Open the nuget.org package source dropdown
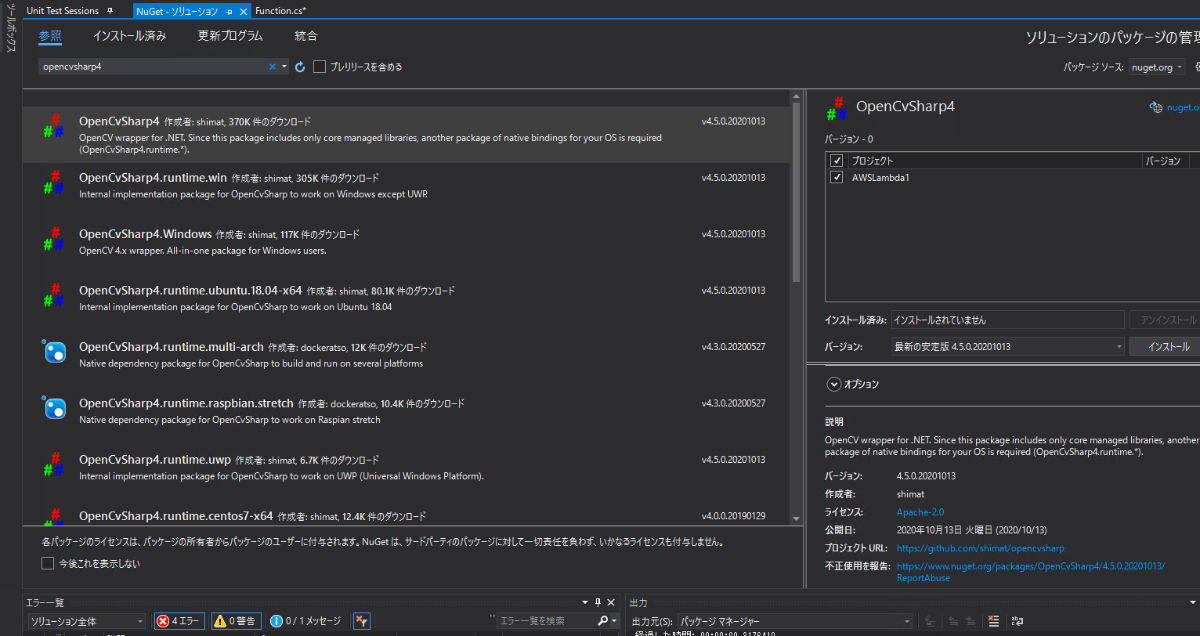 pyautogui.click(x=1155, y=67)
